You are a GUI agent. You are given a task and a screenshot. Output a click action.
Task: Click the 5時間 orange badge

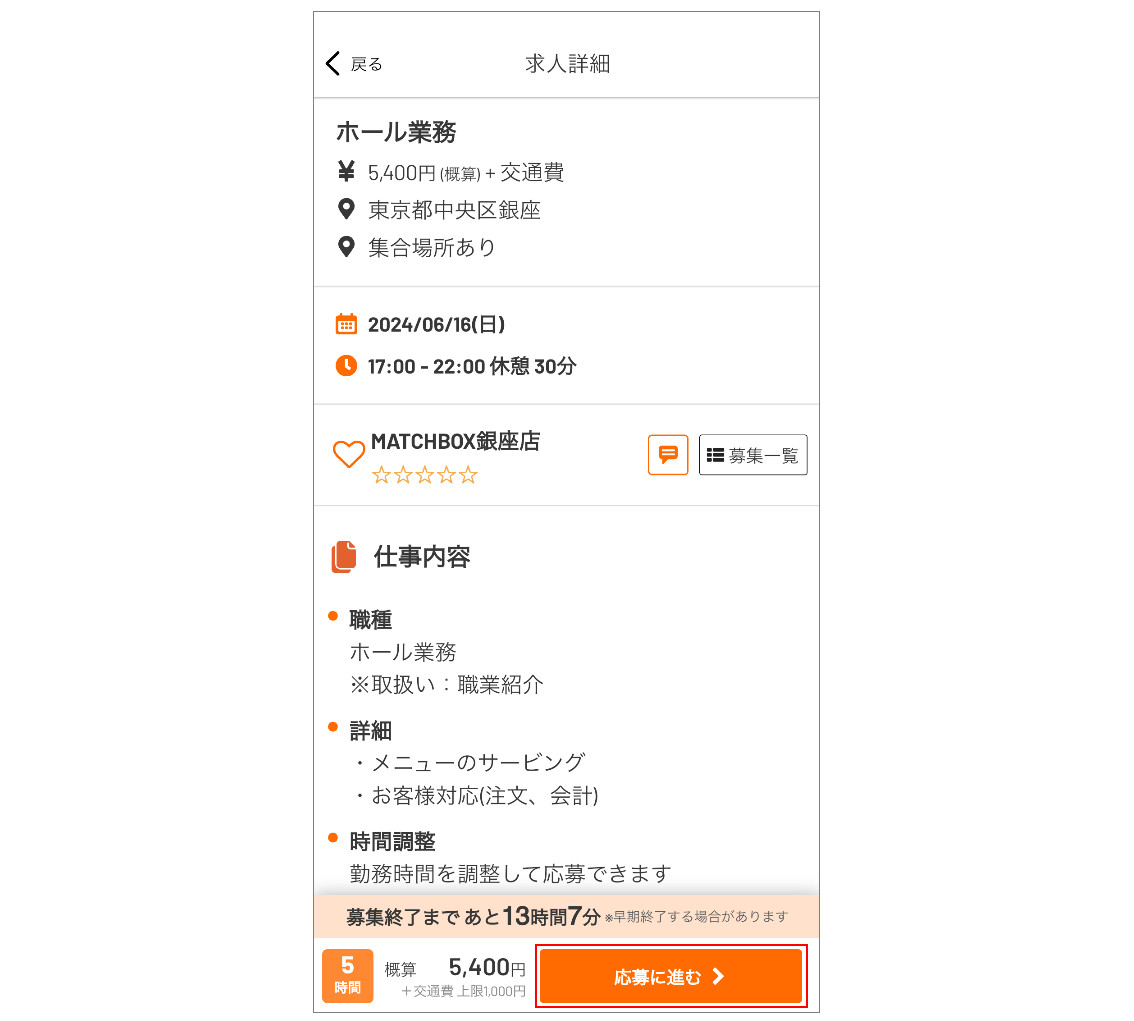click(x=347, y=976)
